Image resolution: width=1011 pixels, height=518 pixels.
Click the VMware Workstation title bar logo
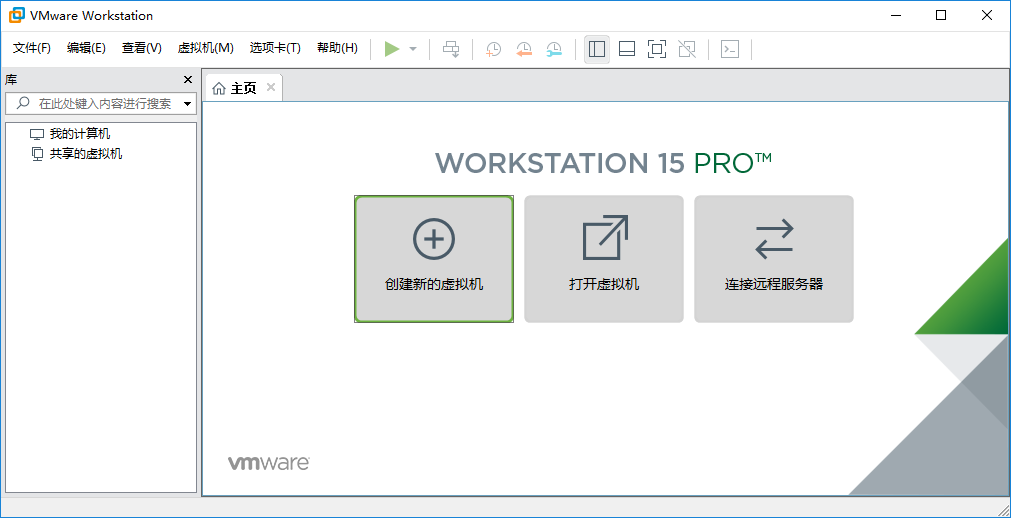tap(17, 15)
